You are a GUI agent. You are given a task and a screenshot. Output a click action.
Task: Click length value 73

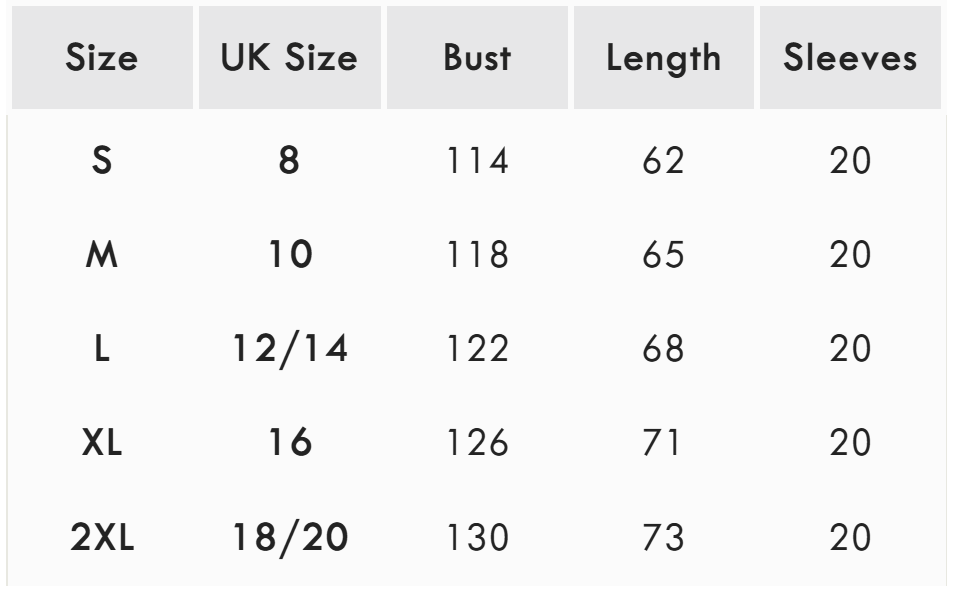(x=664, y=538)
